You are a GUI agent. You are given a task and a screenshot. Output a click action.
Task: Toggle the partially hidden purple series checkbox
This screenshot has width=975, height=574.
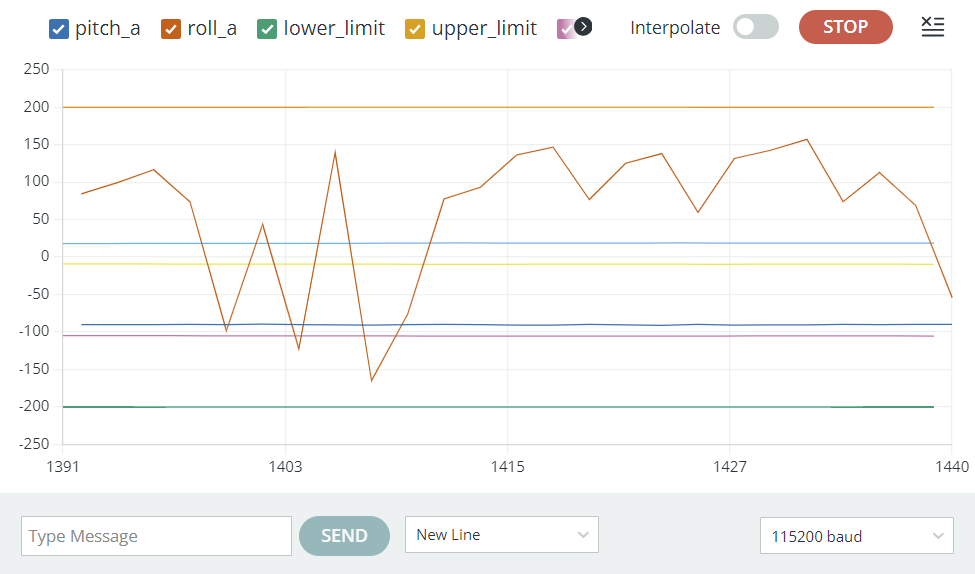565,29
